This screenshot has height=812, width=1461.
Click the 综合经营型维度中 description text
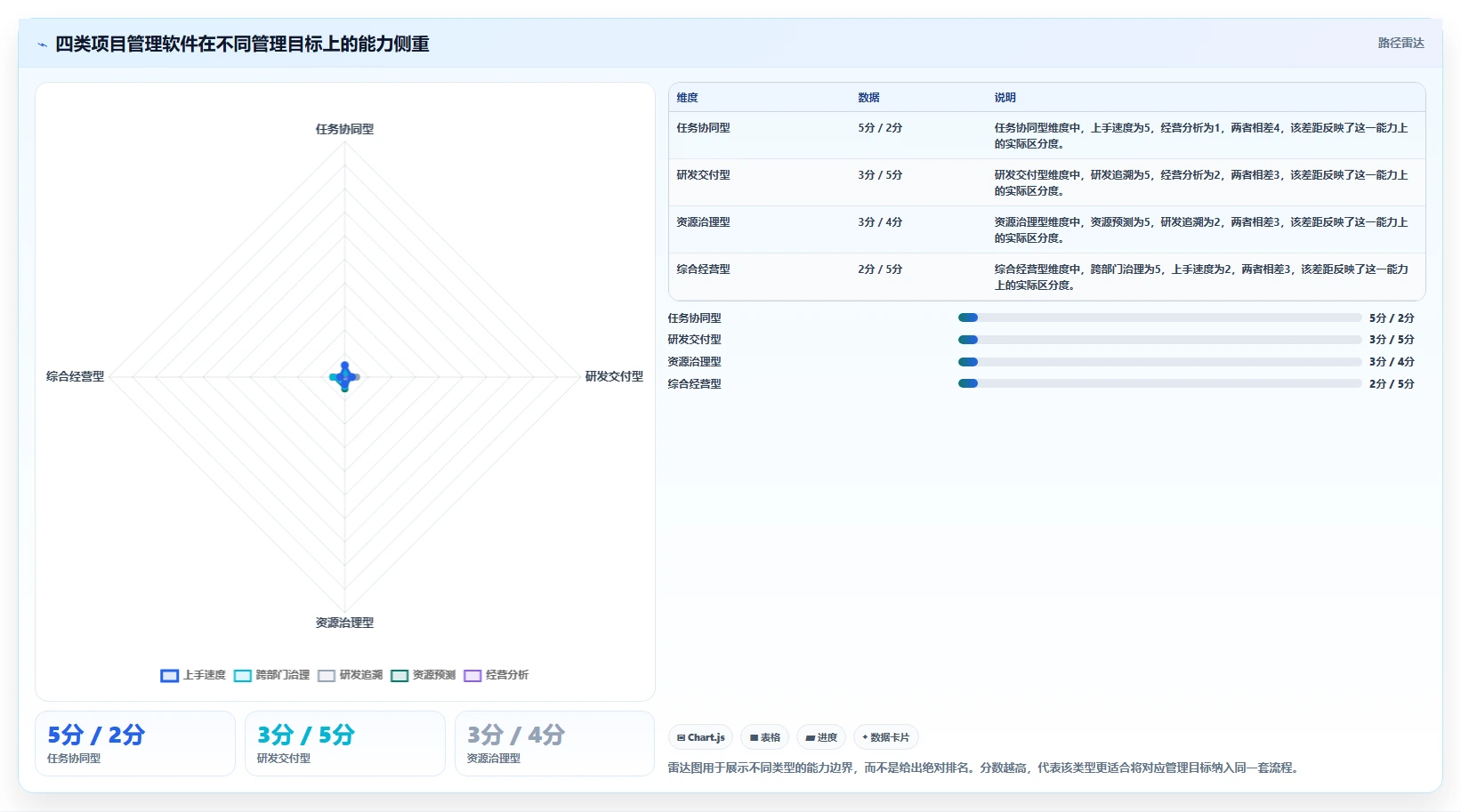click(1201, 277)
